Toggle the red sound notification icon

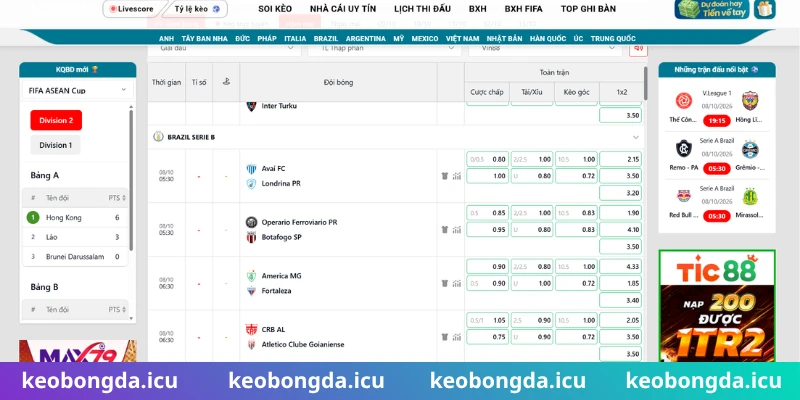[x=638, y=48]
